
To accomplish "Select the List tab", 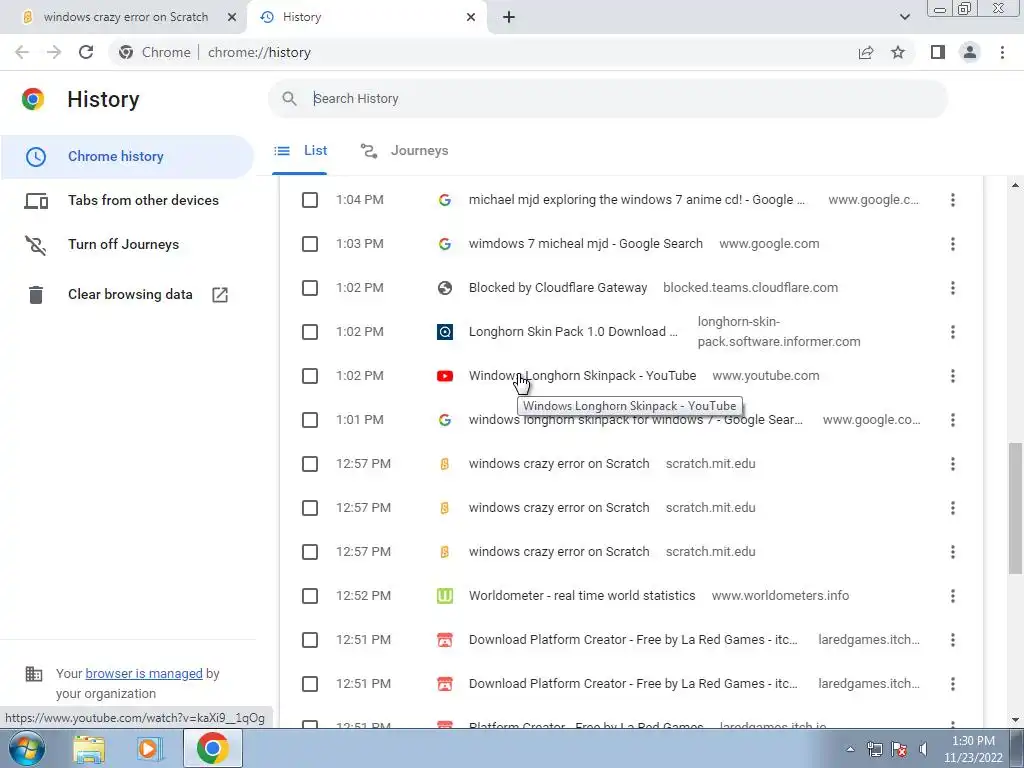I will click(x=300, y=151).
